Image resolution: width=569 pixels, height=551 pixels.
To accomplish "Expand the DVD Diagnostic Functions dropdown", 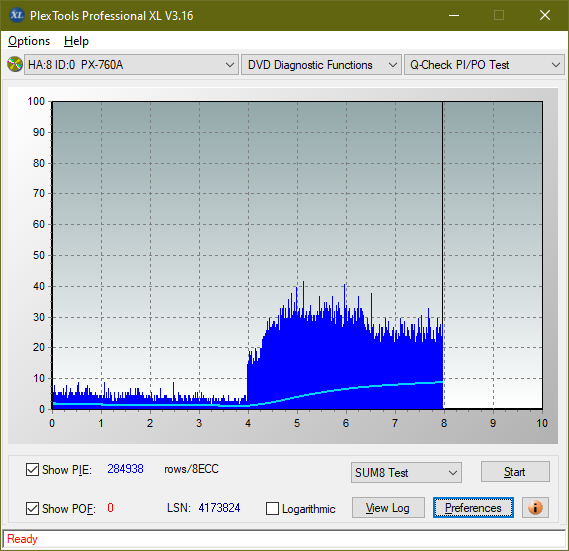I will click(321, 65).
